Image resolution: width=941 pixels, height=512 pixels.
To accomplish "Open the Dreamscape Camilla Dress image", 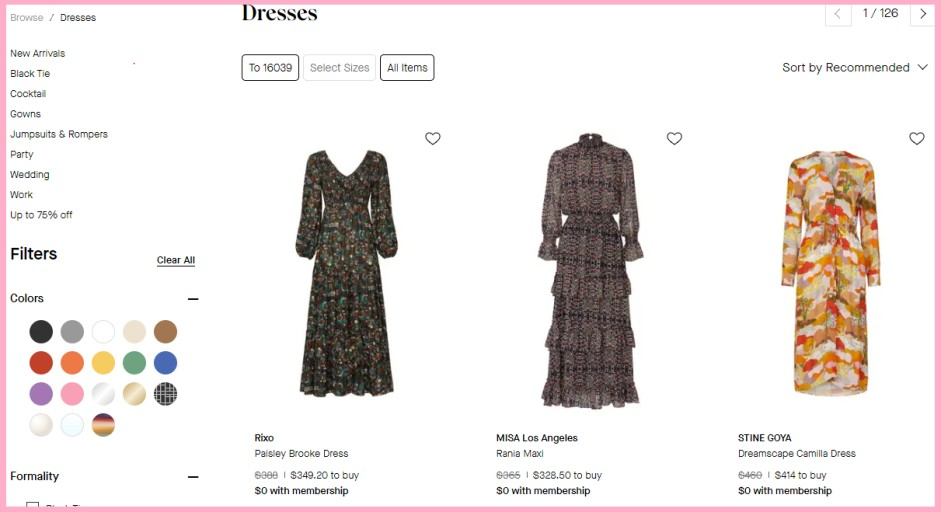I will (831, 273).
